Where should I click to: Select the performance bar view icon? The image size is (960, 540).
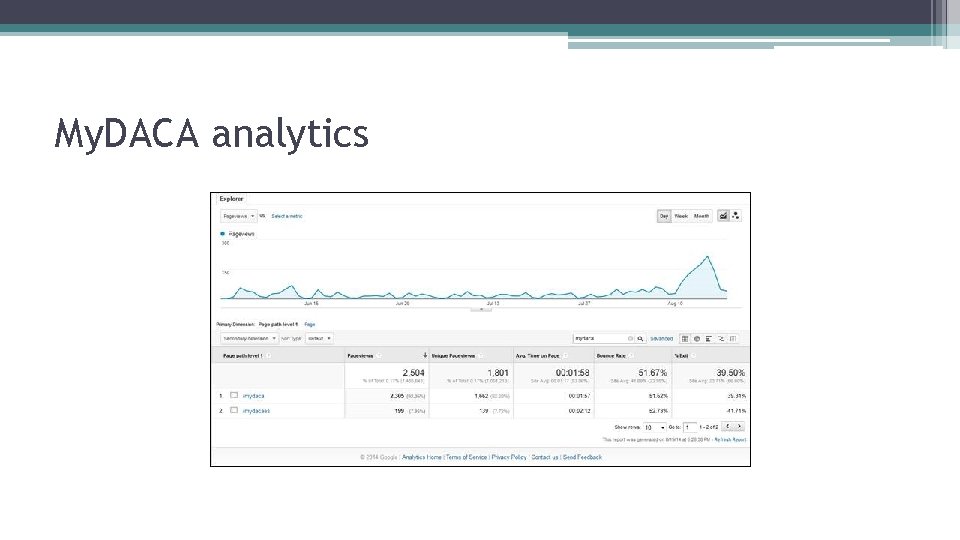(x=708, y=339)
